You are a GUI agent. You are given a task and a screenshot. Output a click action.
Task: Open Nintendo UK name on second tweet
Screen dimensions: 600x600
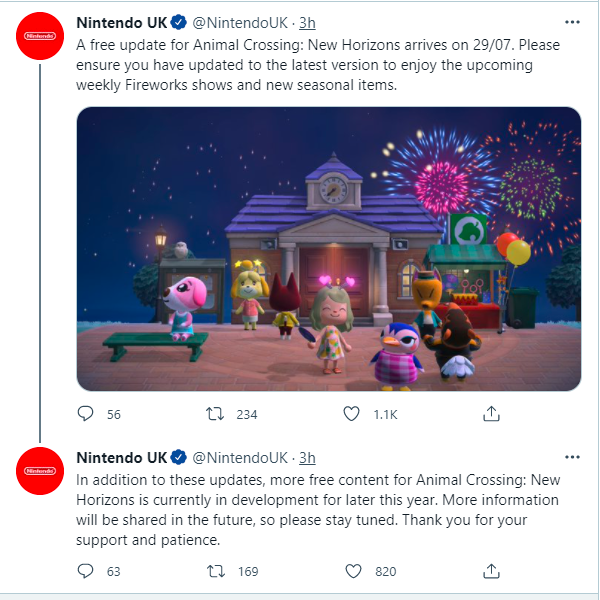coord(122,458)
